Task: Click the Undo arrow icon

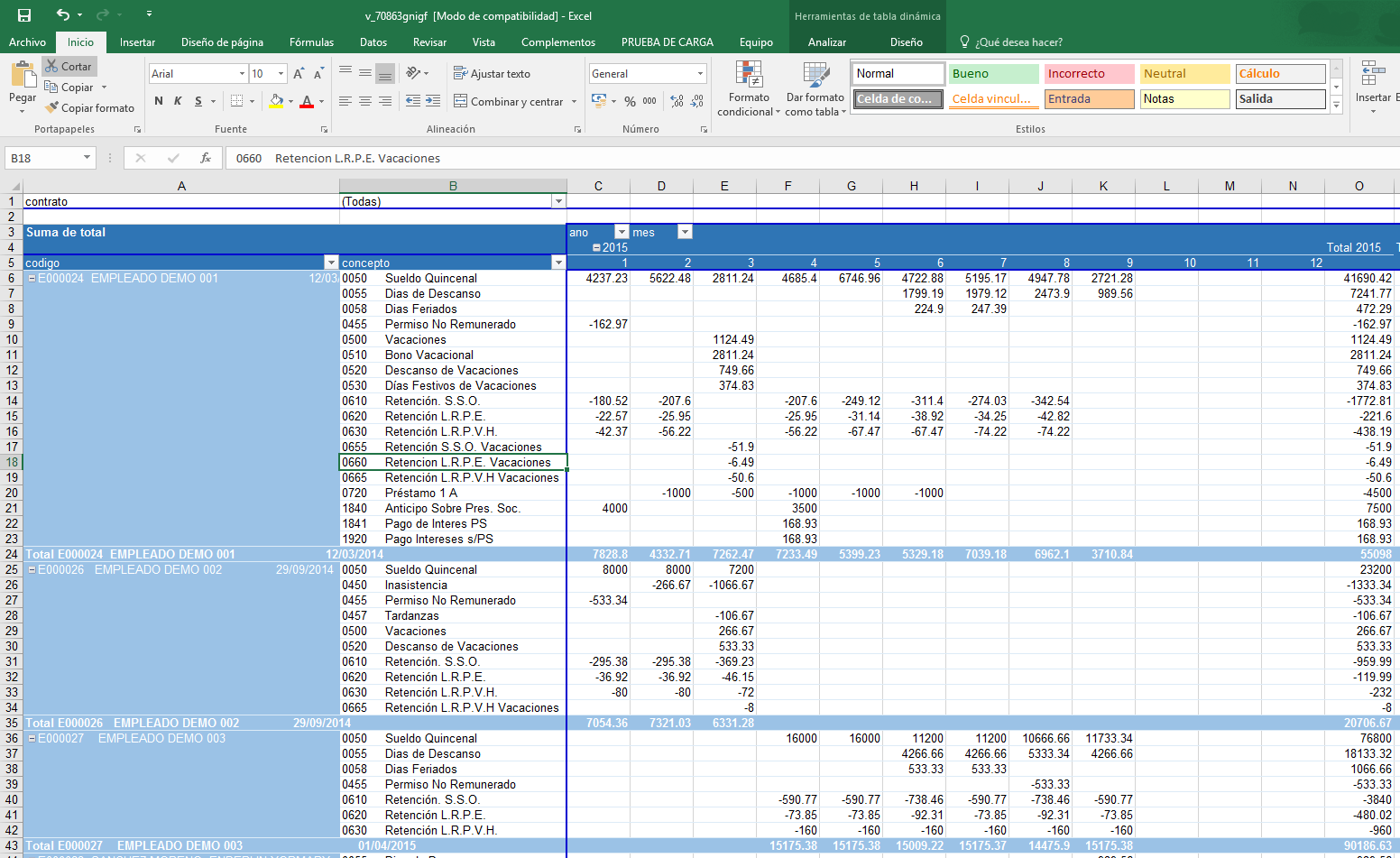Action: coord(62,14)
